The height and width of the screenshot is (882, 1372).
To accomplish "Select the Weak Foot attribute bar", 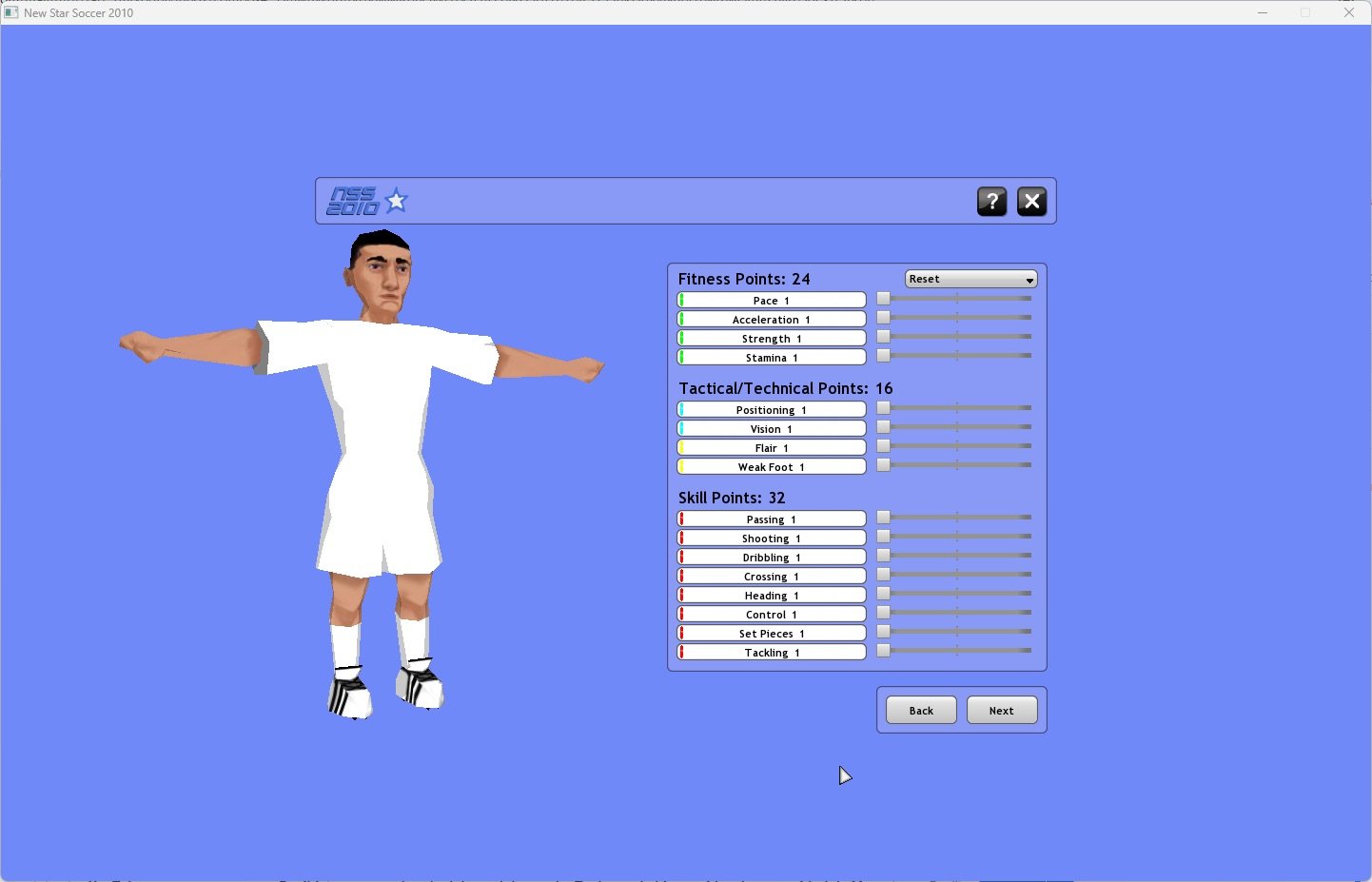I will (772, 467).
